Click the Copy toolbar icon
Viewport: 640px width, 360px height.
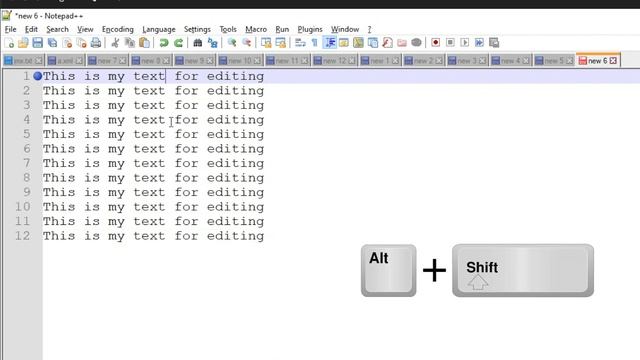click(130, 42)
